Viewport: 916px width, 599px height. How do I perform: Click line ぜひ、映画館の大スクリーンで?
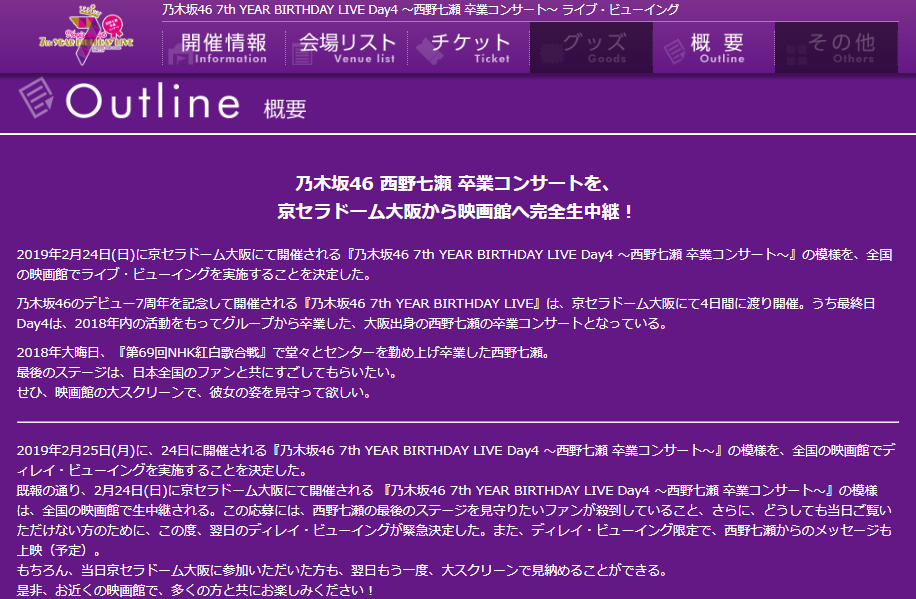[194, 392]
